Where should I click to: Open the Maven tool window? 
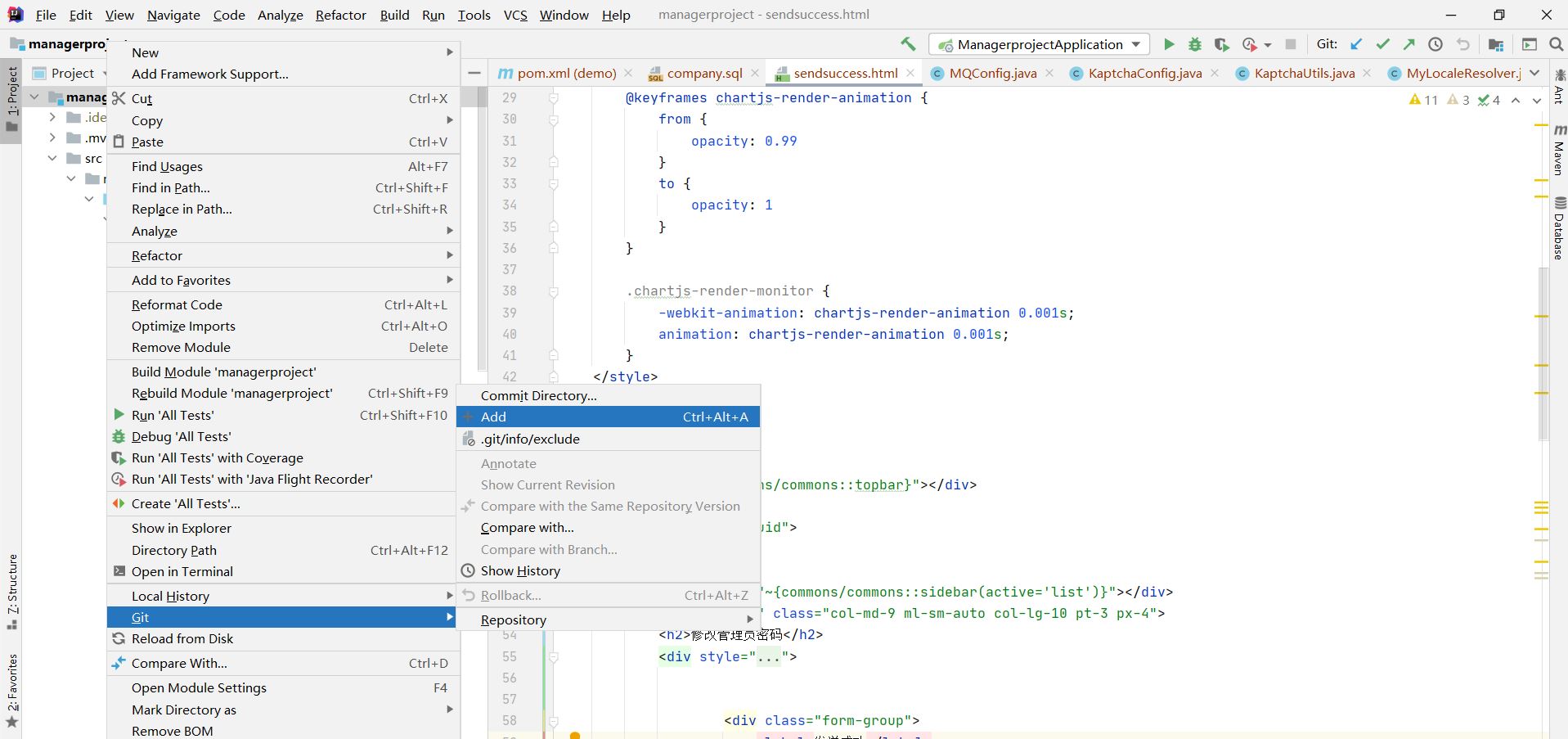pos(1559,150)
